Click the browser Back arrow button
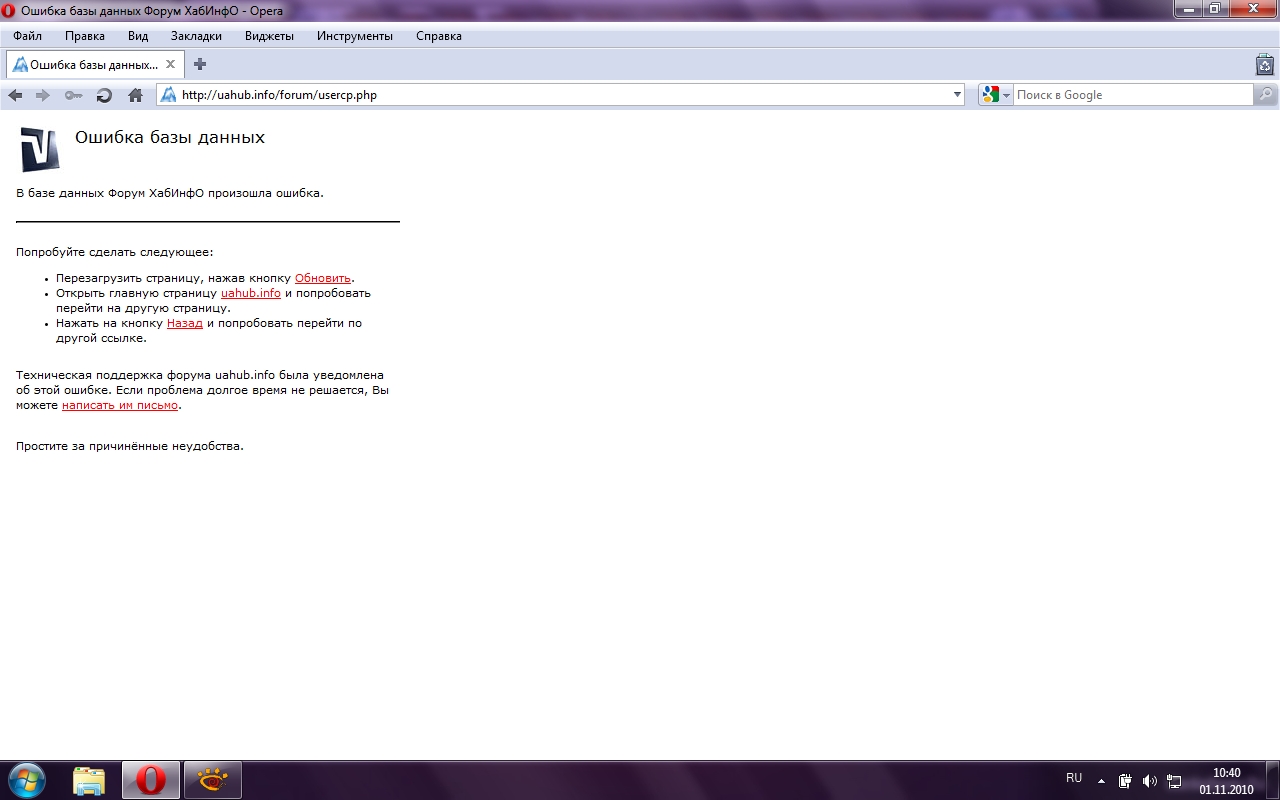The image size is (1280, 800). (x=15, y=95)
